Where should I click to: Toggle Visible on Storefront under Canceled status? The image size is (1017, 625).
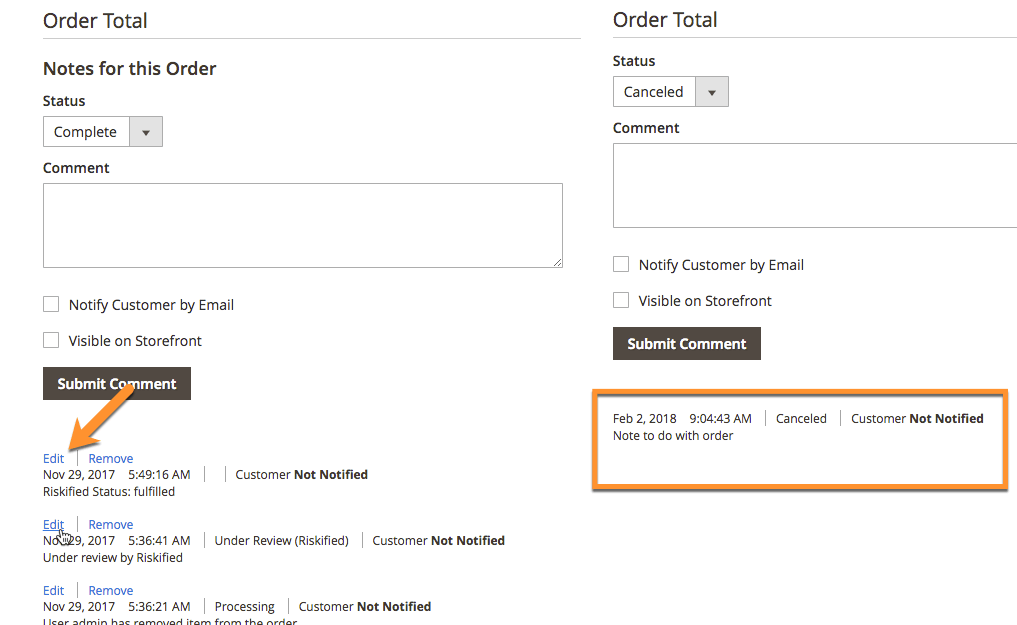621,301
